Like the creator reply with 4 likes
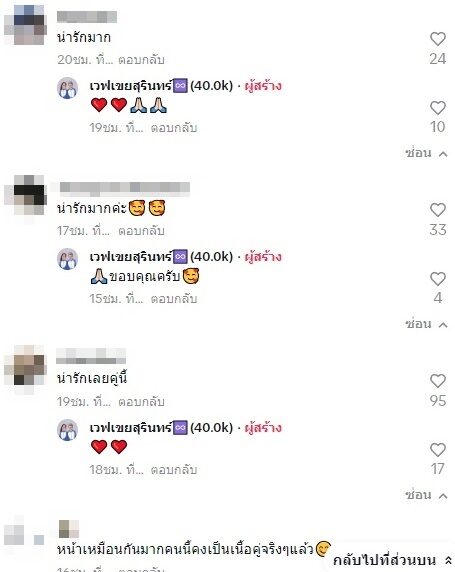This screenshot has height=572, width=455. pos(437,279)
